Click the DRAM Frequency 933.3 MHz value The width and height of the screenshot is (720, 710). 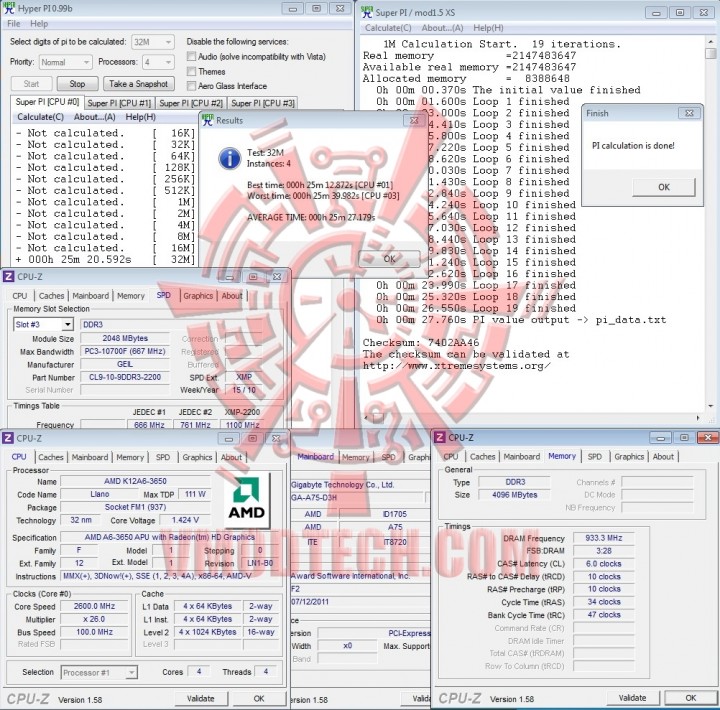(603, 538)
